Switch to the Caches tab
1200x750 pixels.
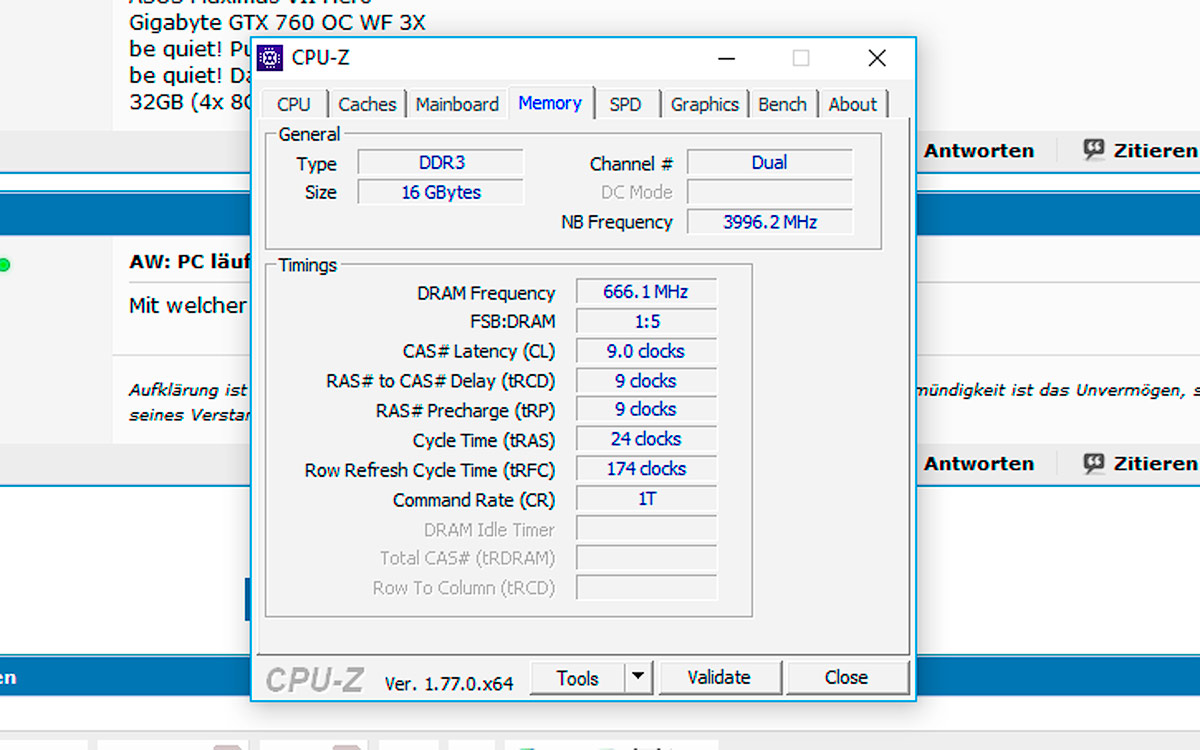(367, 104)
